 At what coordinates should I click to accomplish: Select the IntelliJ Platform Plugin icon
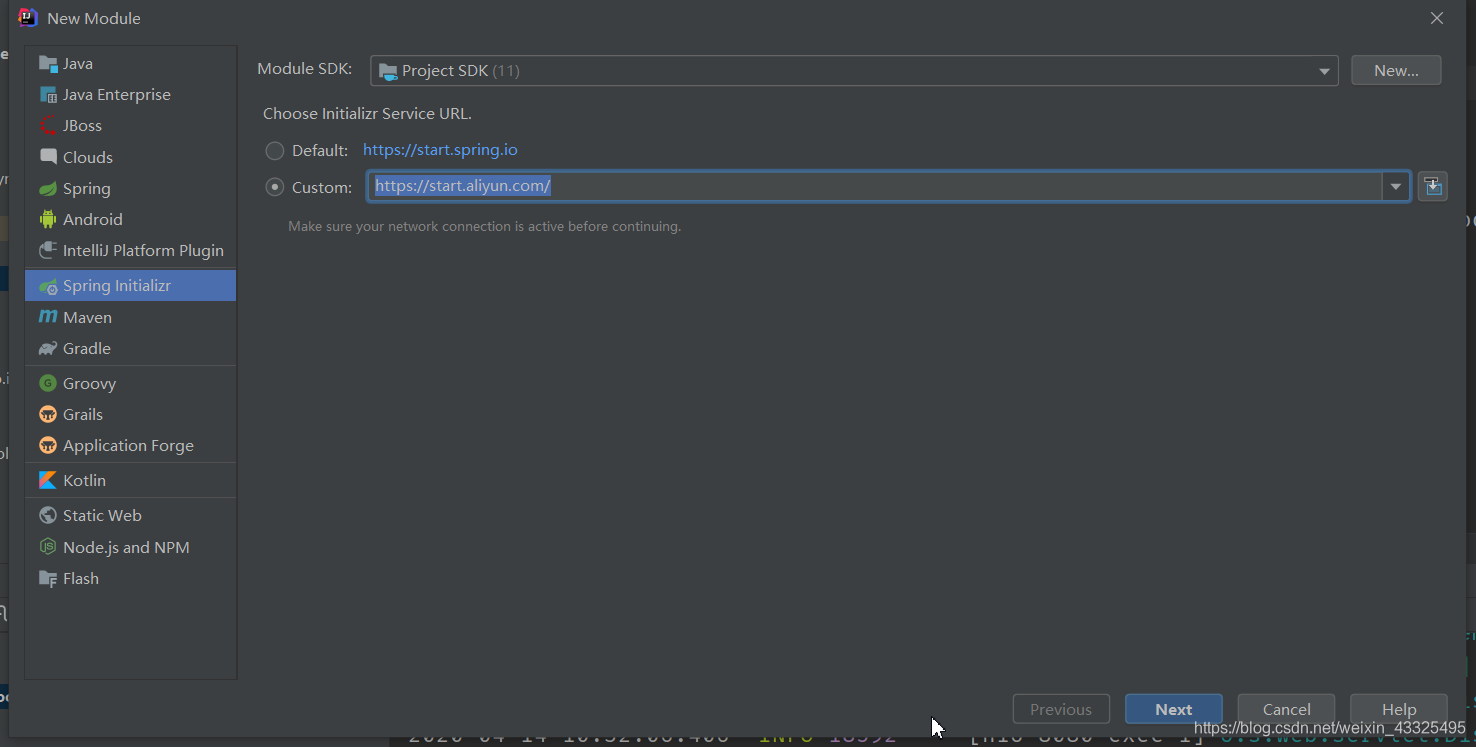click(x=48, y=251)
